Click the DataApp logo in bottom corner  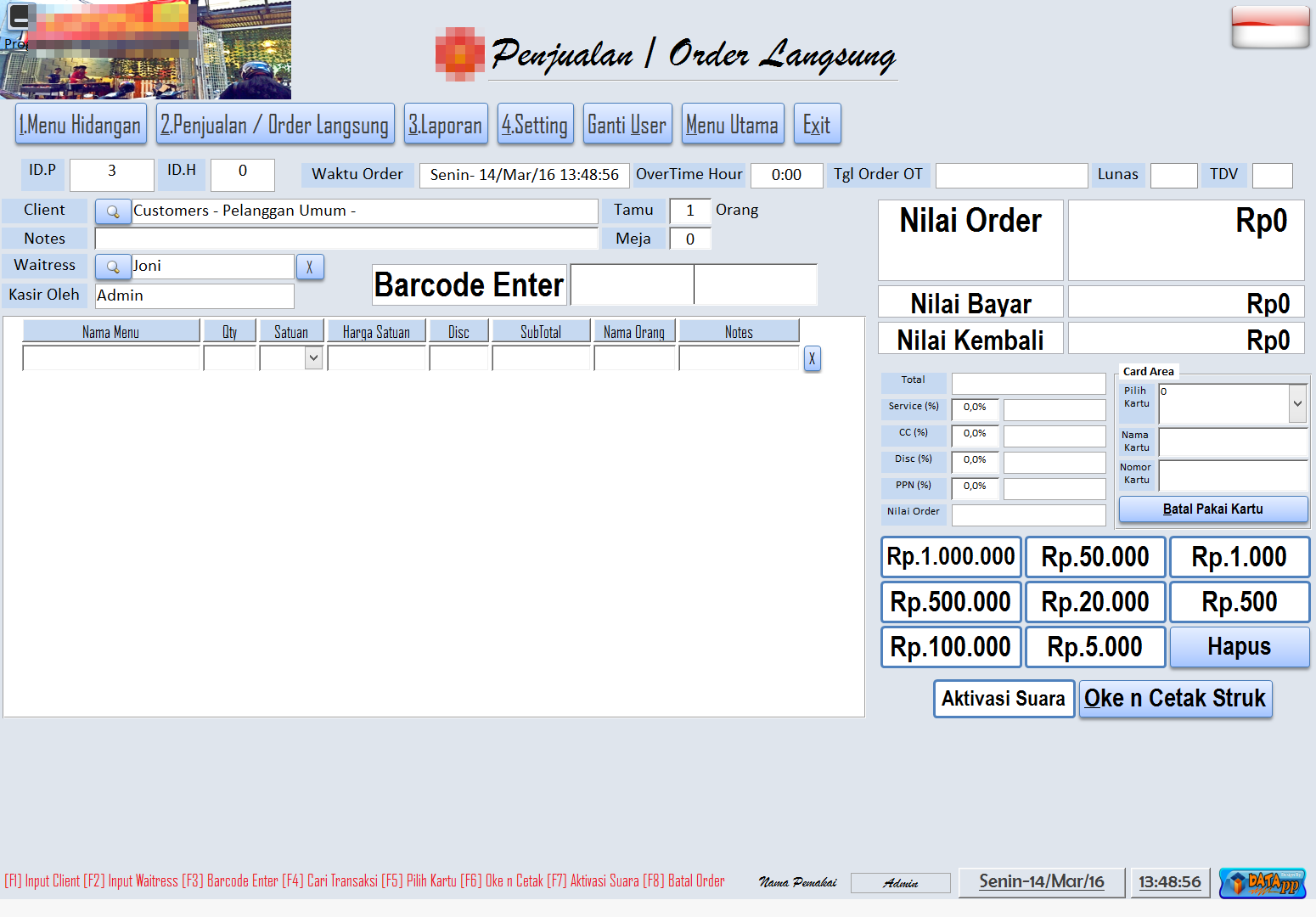tap(1263, 883)
